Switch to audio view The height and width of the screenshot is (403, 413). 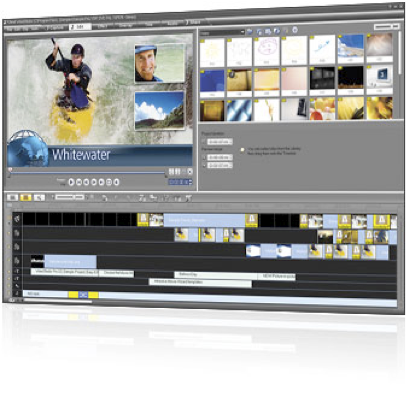coord(39,197)
